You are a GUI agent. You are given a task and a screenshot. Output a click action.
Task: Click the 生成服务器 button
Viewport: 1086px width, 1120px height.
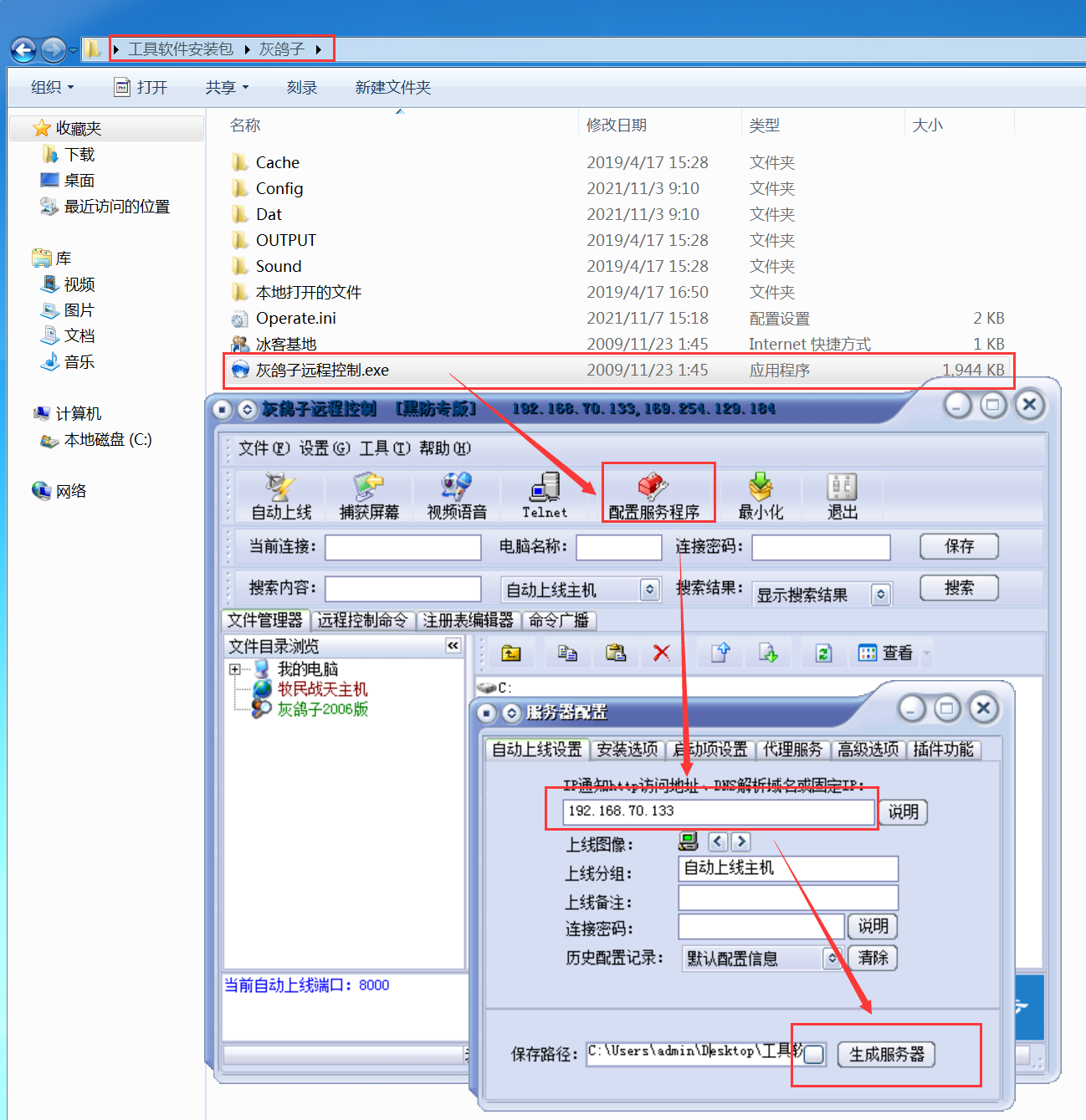pyautogui.click(x=887, y=1054)
